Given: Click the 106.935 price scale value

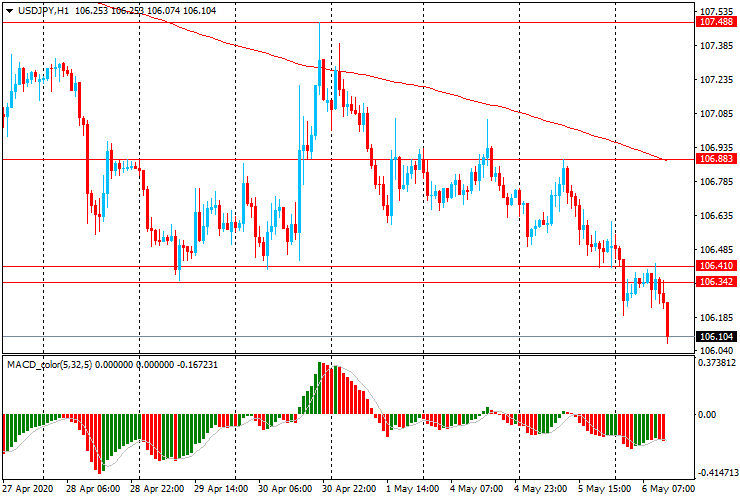Looking at the screenshot, I should pos(716,147).
